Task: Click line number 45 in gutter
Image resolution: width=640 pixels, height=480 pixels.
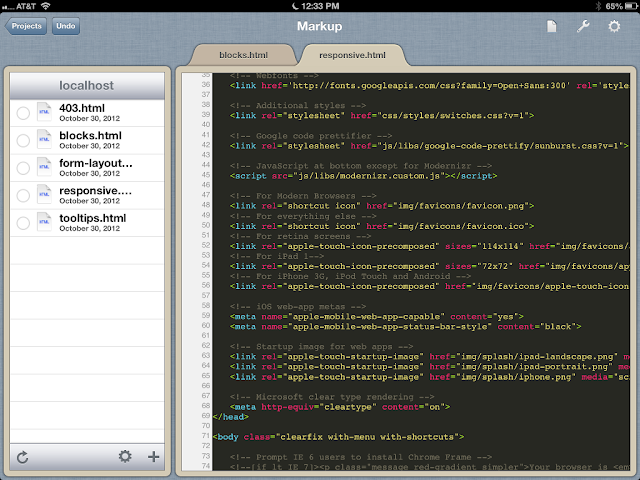Action: (x=206, y=175)
